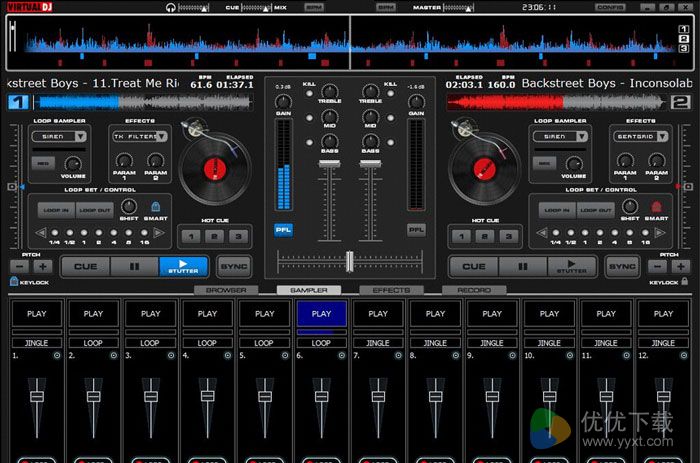The height and width of the screenshot is (463, 700).
Task: Trigger deck 1 hot cue 2
Action: 215,236
